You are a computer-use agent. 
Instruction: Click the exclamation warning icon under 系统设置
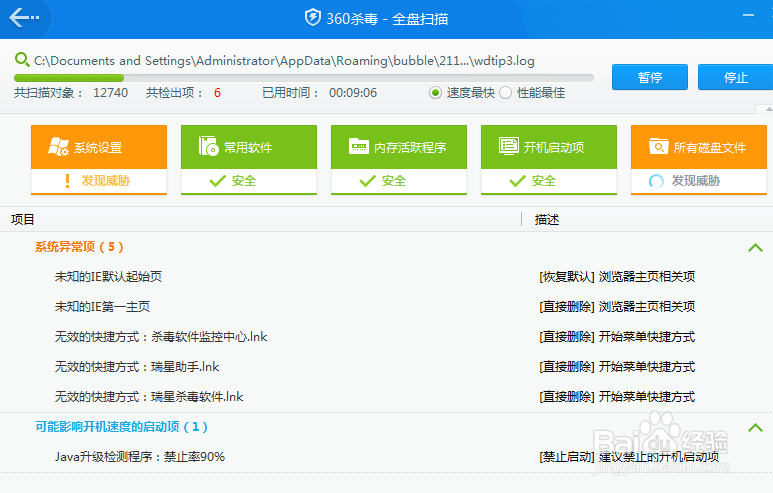pyautogui.click(x=68, y=181)
